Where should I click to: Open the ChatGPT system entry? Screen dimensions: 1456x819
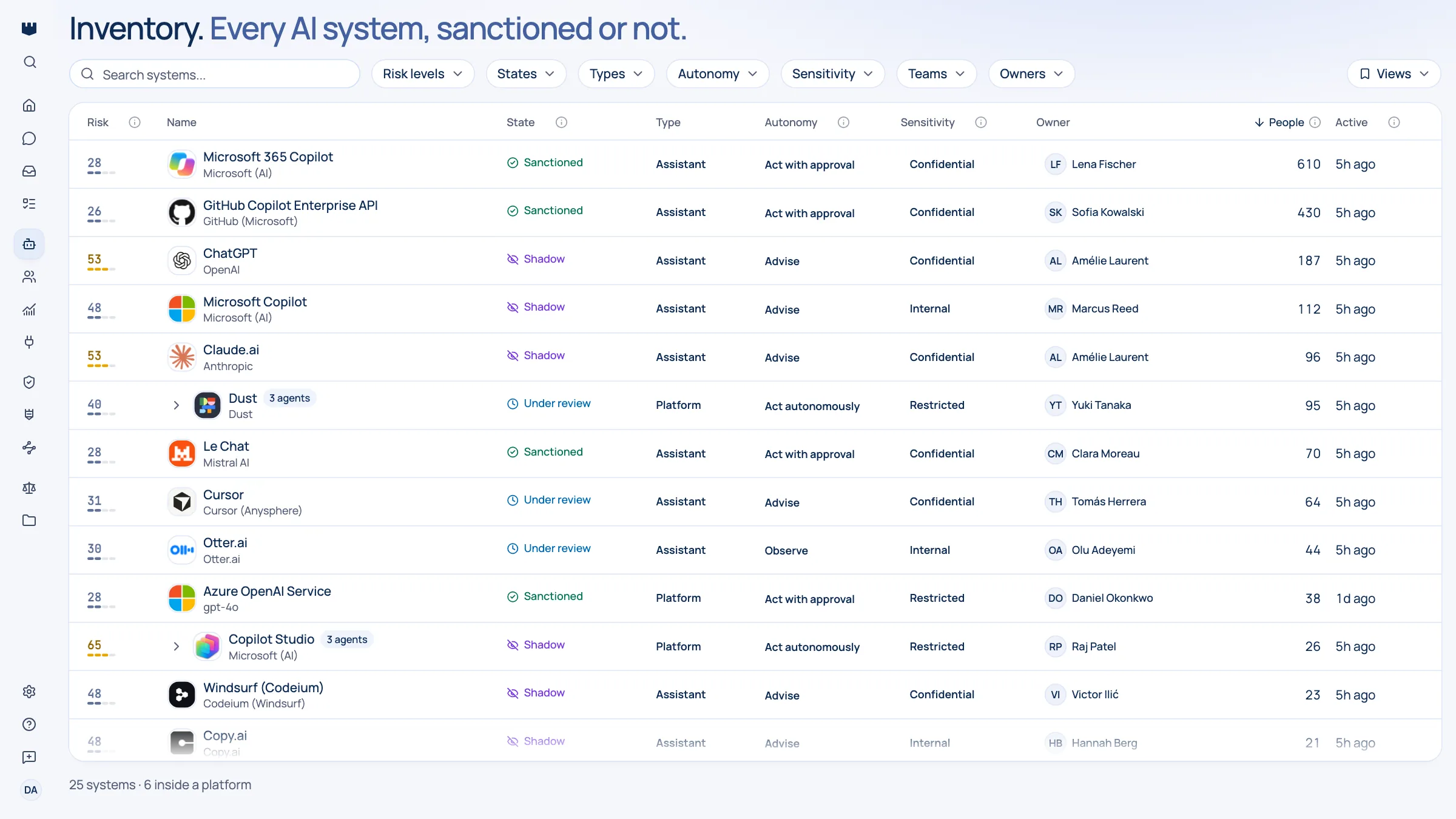click(230, 254)
